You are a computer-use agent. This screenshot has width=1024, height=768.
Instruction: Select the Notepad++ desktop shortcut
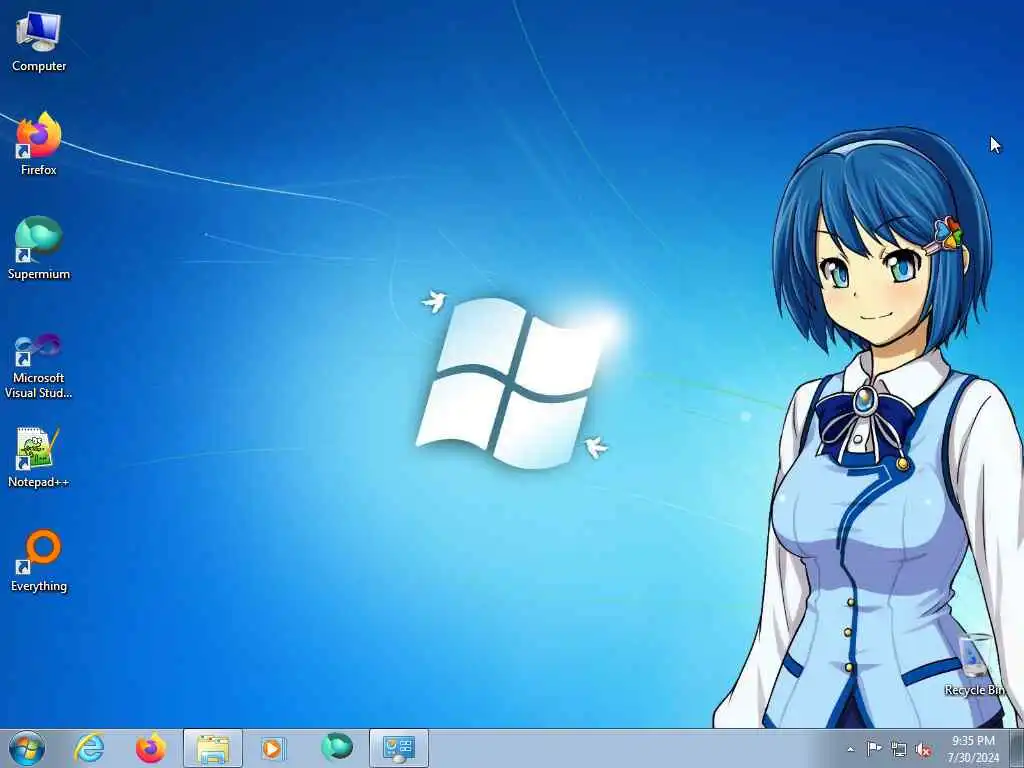39,457
